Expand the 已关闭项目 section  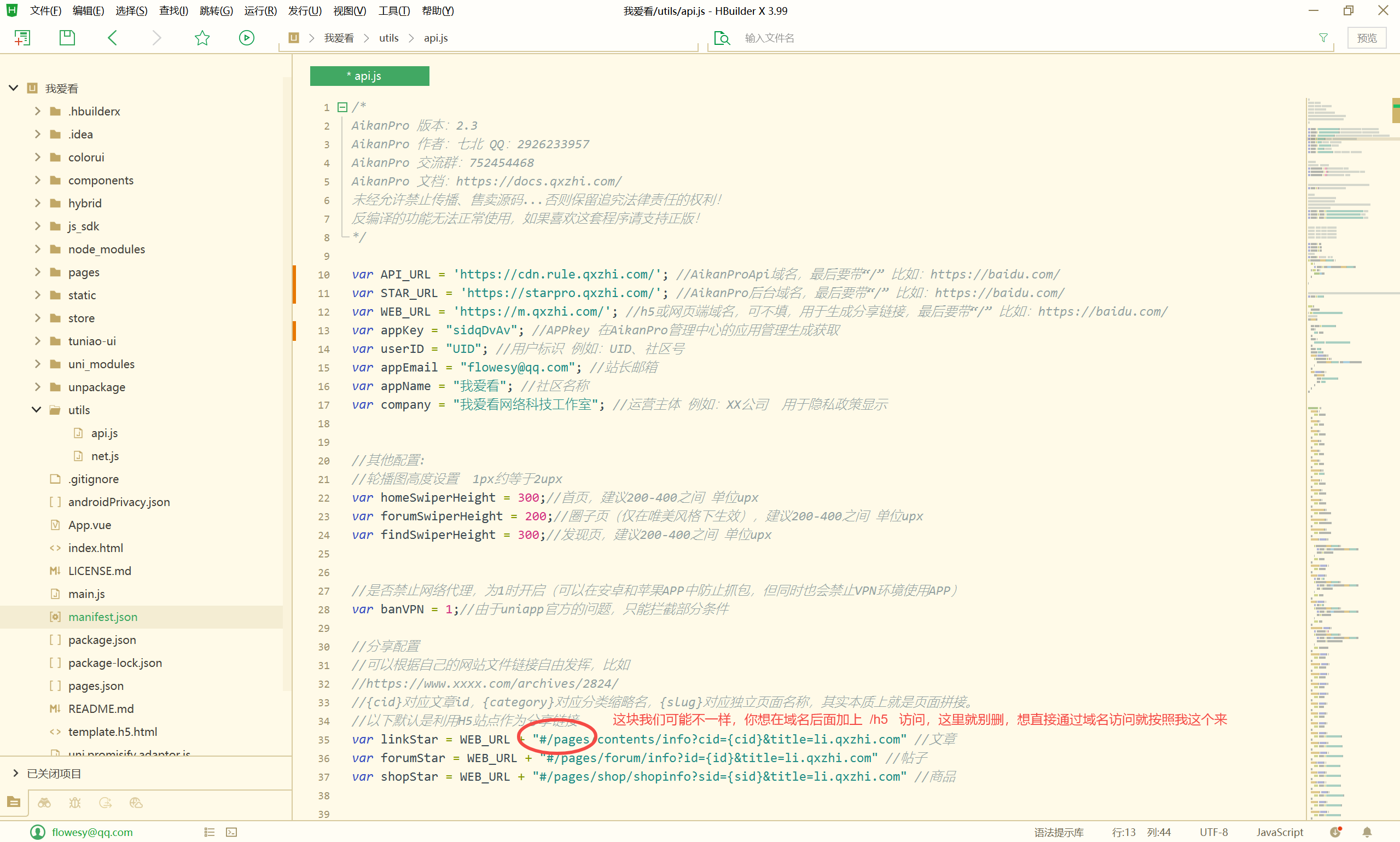click(15, 774)
